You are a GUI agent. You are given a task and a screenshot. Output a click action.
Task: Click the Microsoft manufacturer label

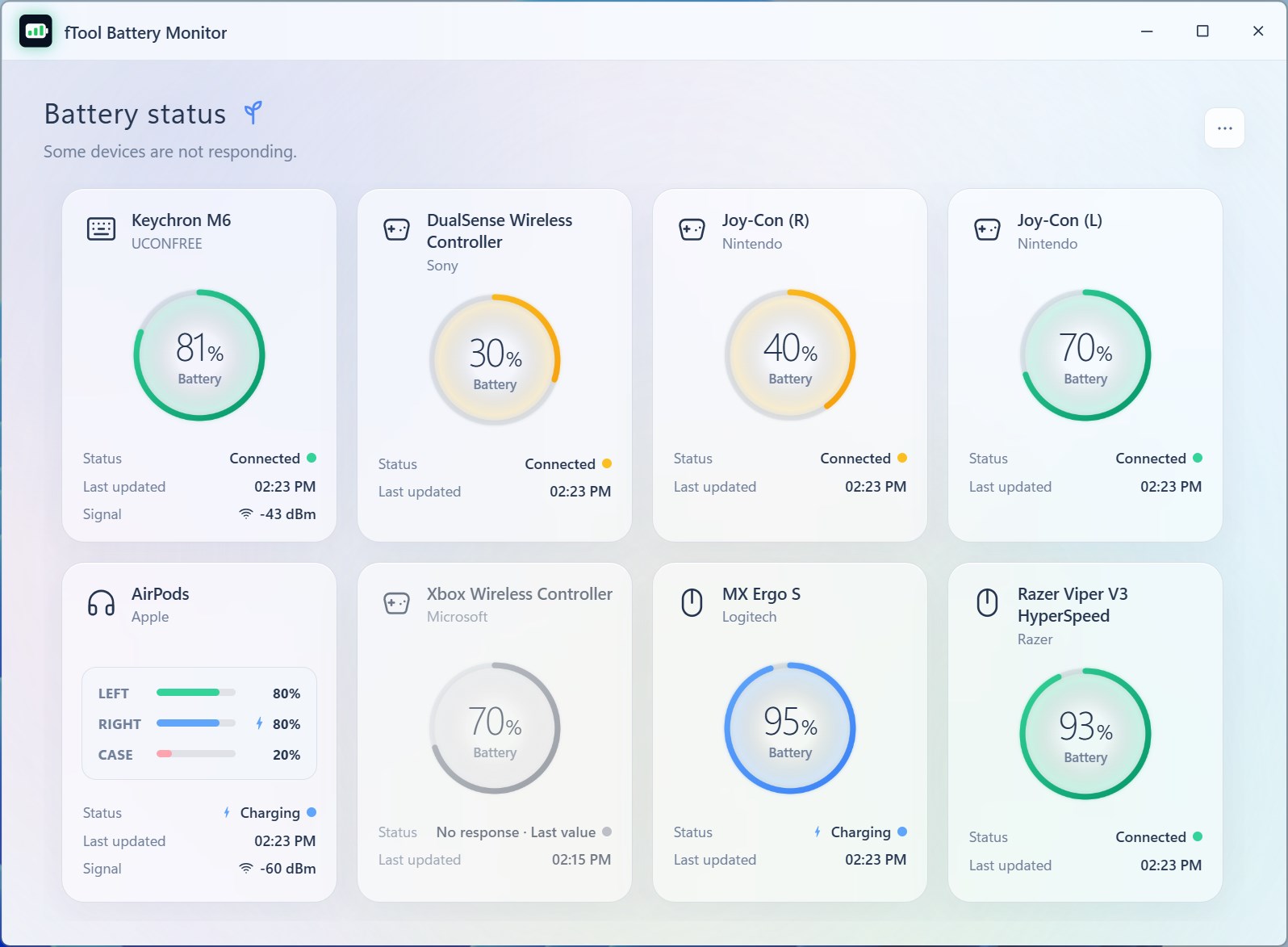458,617
